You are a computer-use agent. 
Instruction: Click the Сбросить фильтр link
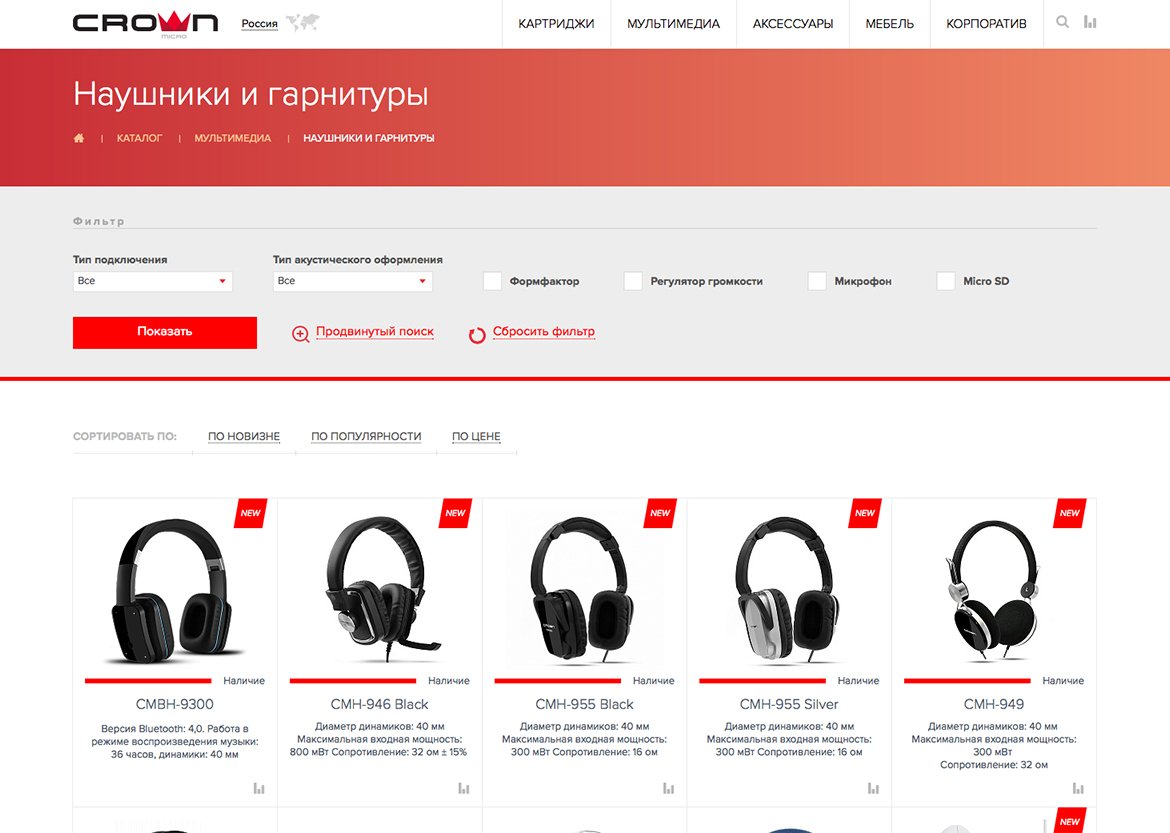(543, 331)
